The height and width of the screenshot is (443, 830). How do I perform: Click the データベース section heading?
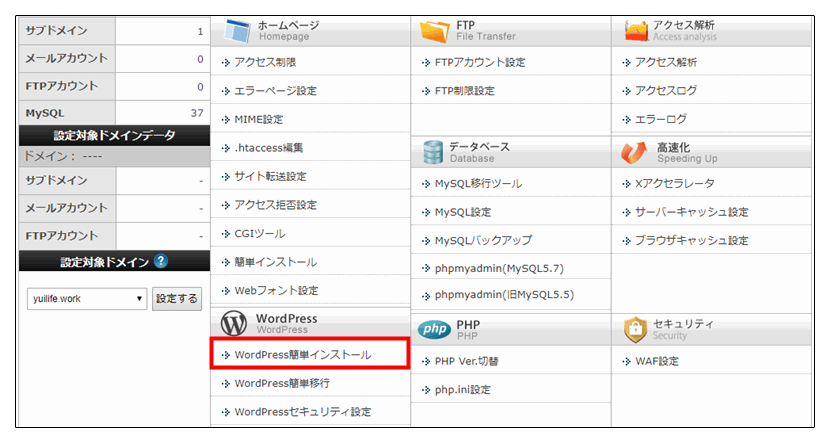tap(479, 147)
